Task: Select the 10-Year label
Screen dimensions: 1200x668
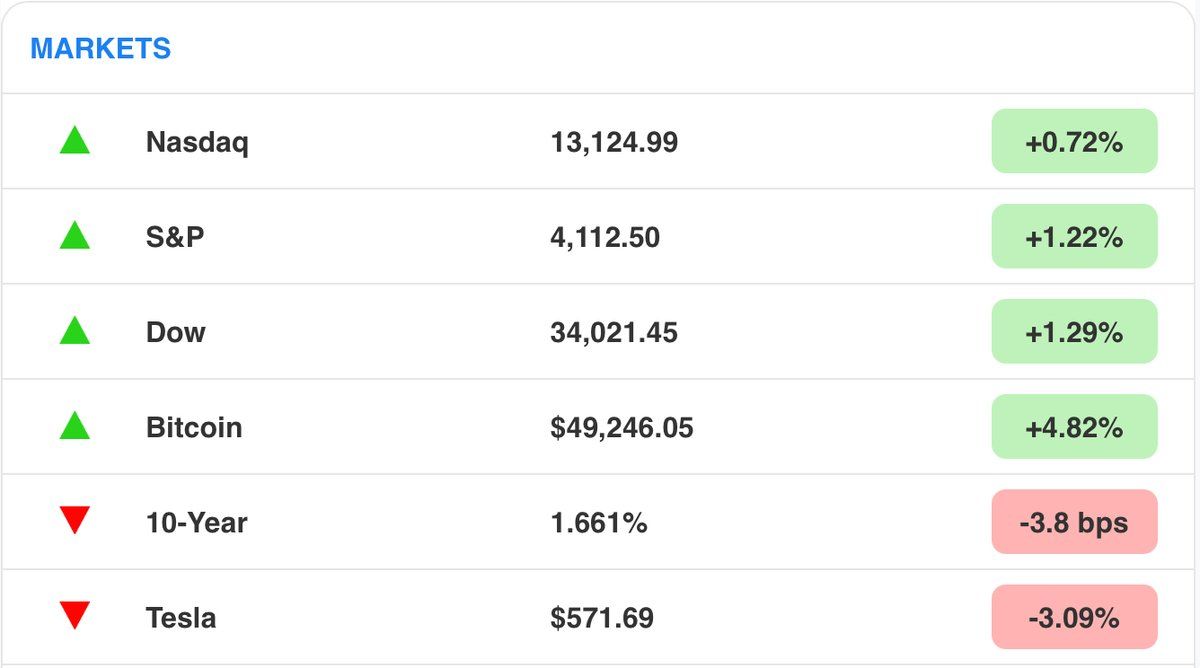Action: pyautogui.click(x=196, y=522)
